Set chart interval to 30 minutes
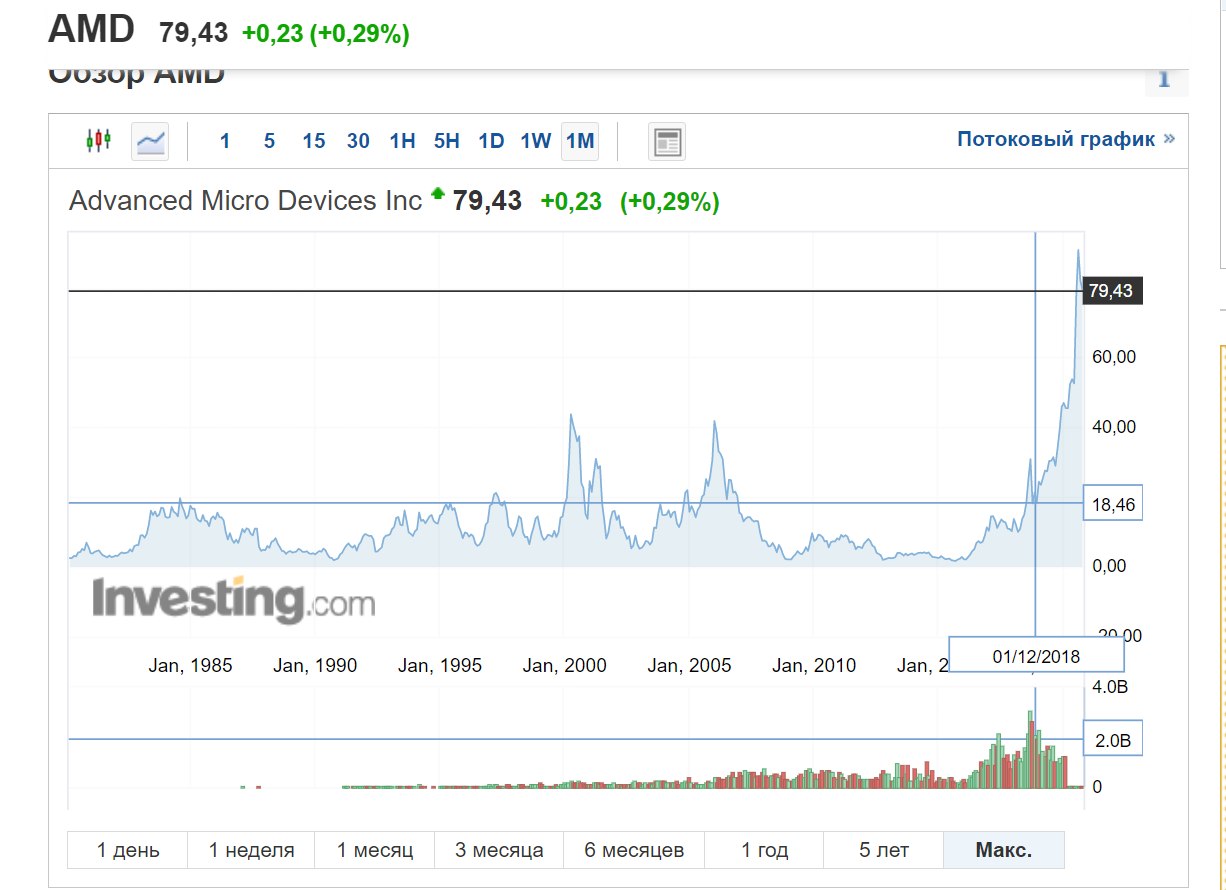 tap(358, 141)
